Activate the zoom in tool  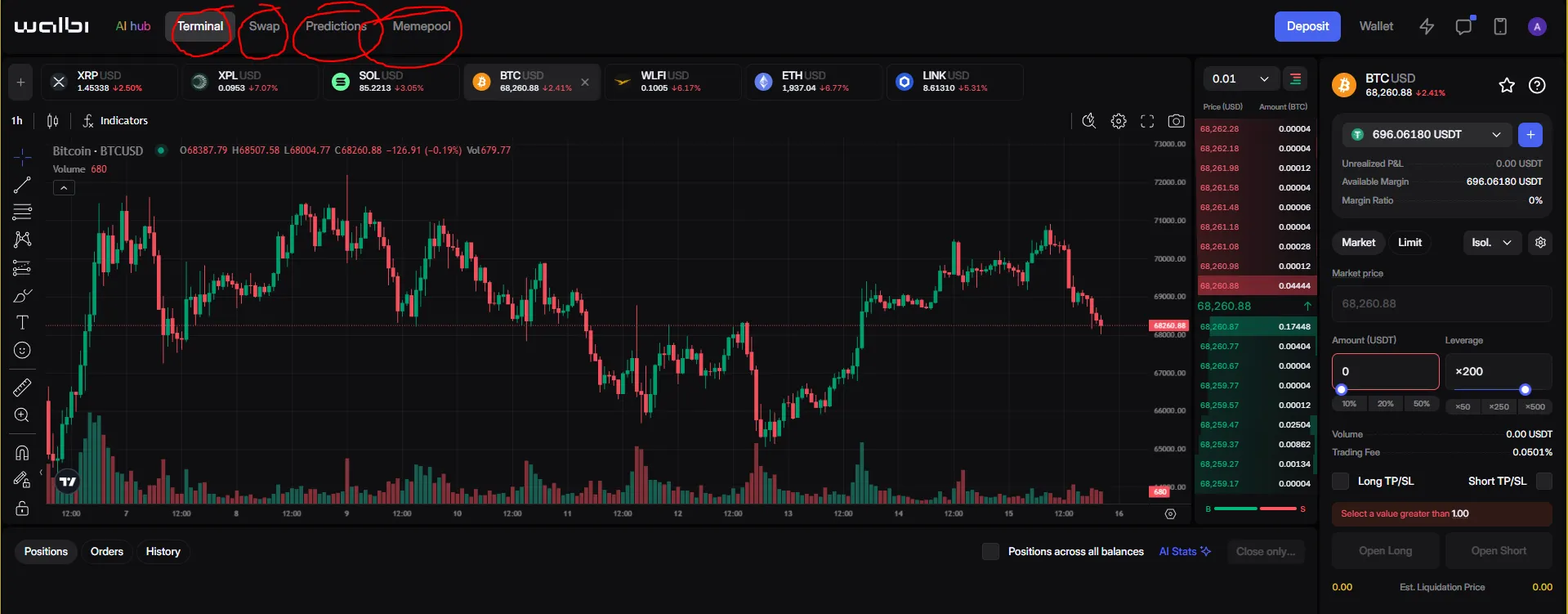tap(22, 415)
